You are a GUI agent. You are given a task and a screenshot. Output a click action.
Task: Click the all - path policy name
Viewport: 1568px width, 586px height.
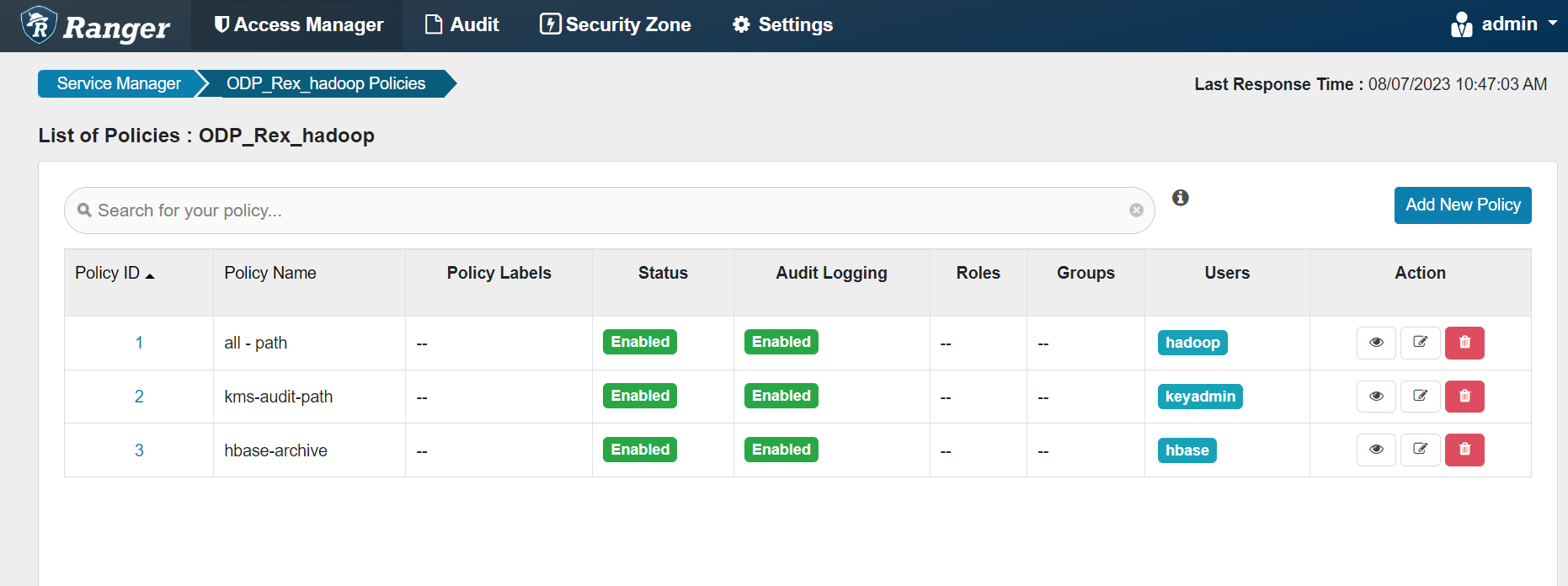(x=256, y=343)
